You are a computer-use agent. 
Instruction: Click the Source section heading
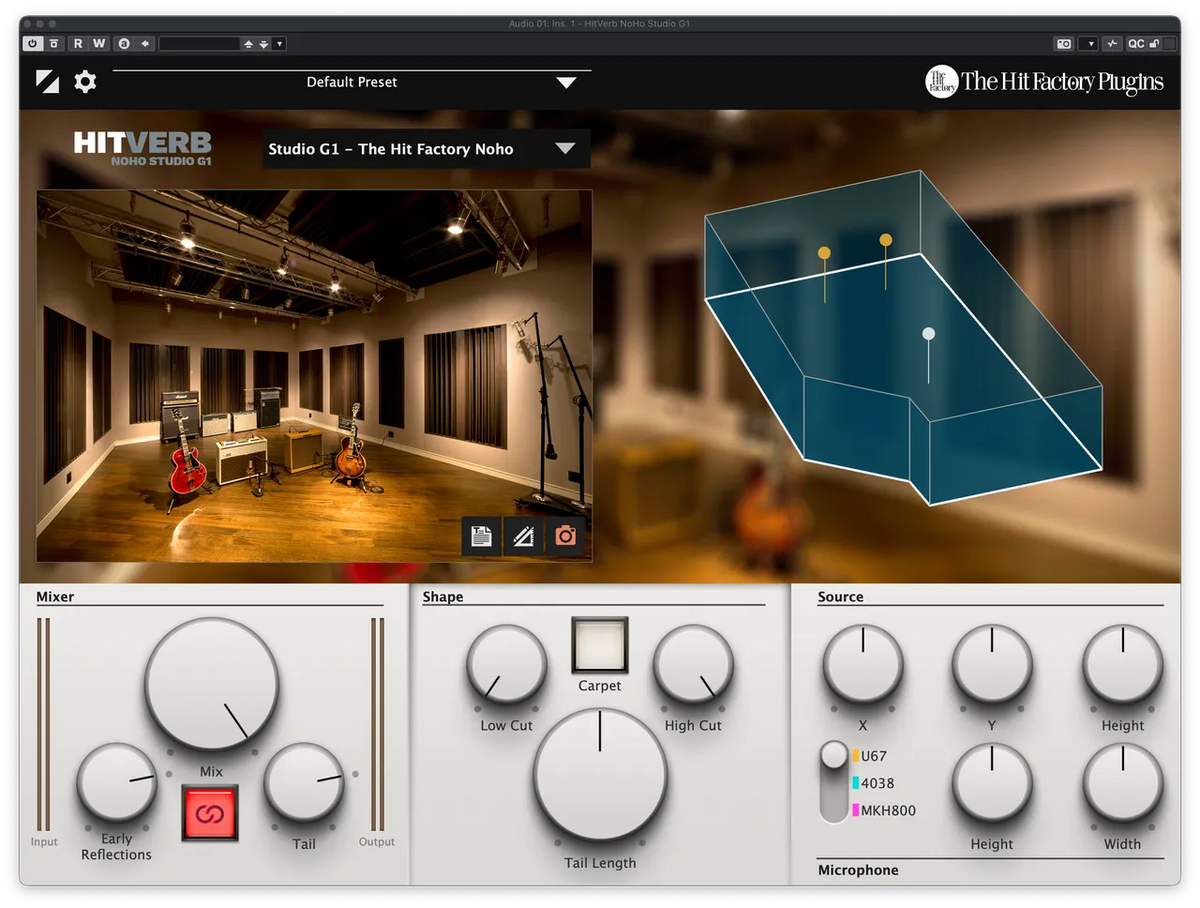coord(840,597)
